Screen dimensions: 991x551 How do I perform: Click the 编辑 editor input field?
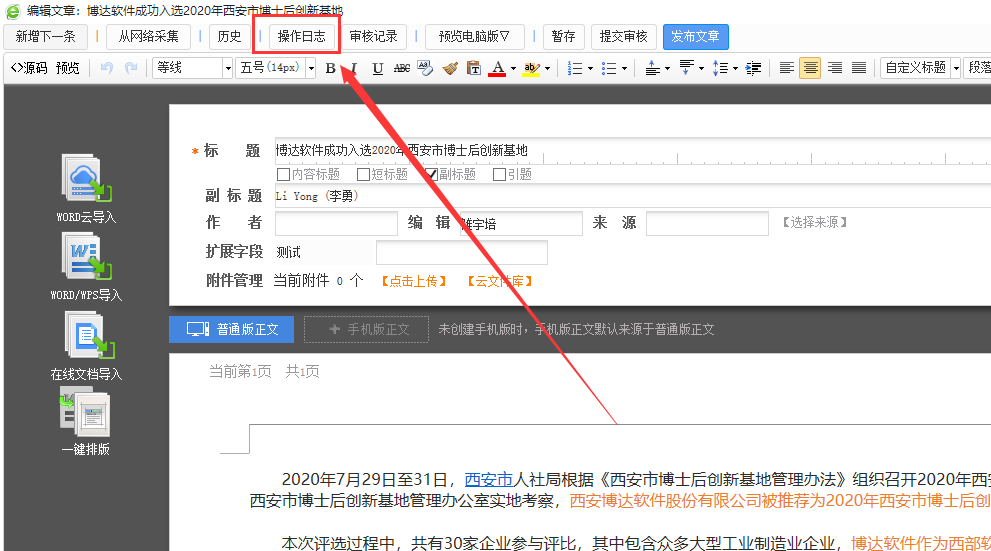pos(521,223)
